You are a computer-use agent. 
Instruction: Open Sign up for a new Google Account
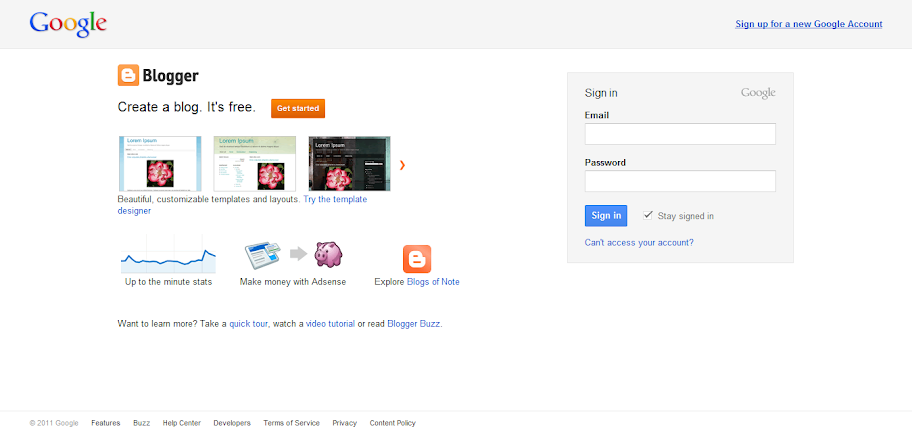click(x=808, y=24)
